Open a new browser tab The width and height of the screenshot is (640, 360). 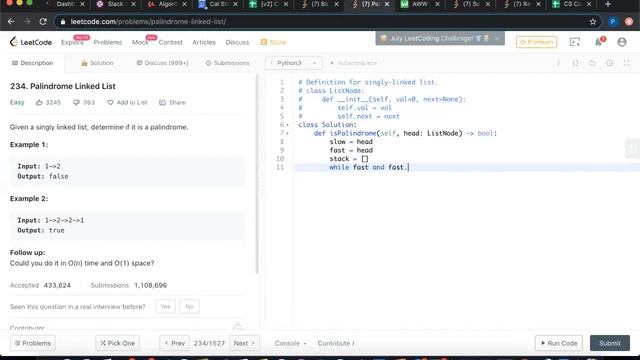pyautogui.click(x=608, y=4)
